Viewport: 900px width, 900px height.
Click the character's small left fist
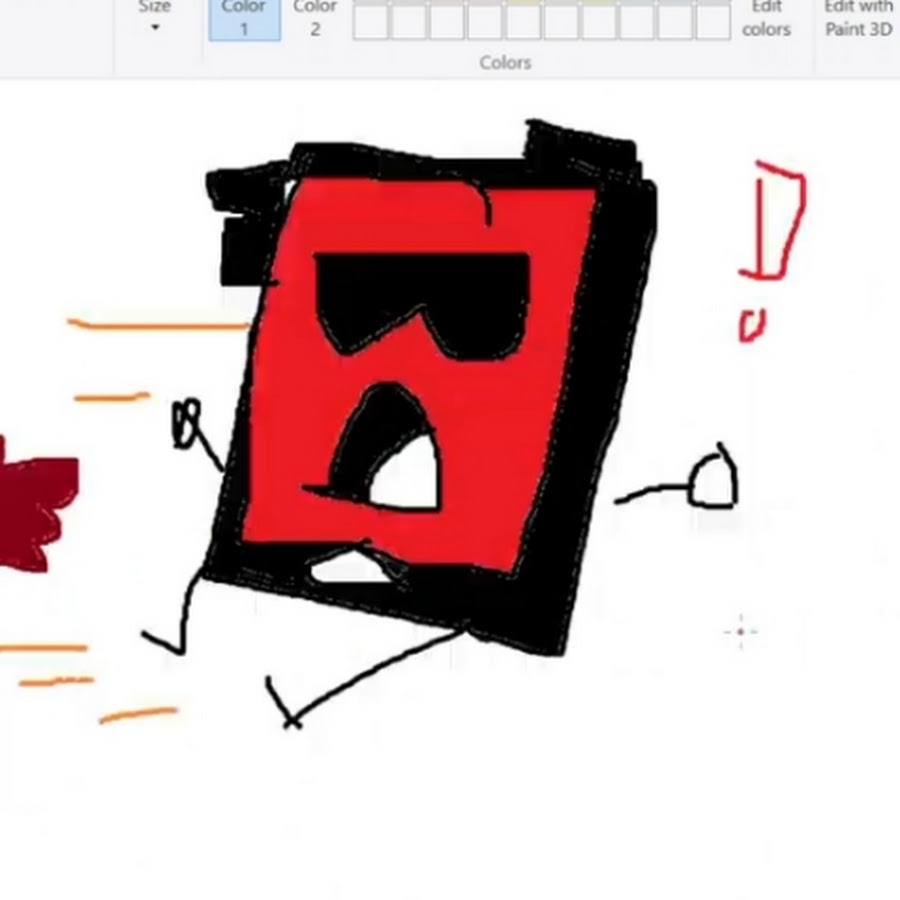click(188, 422)
